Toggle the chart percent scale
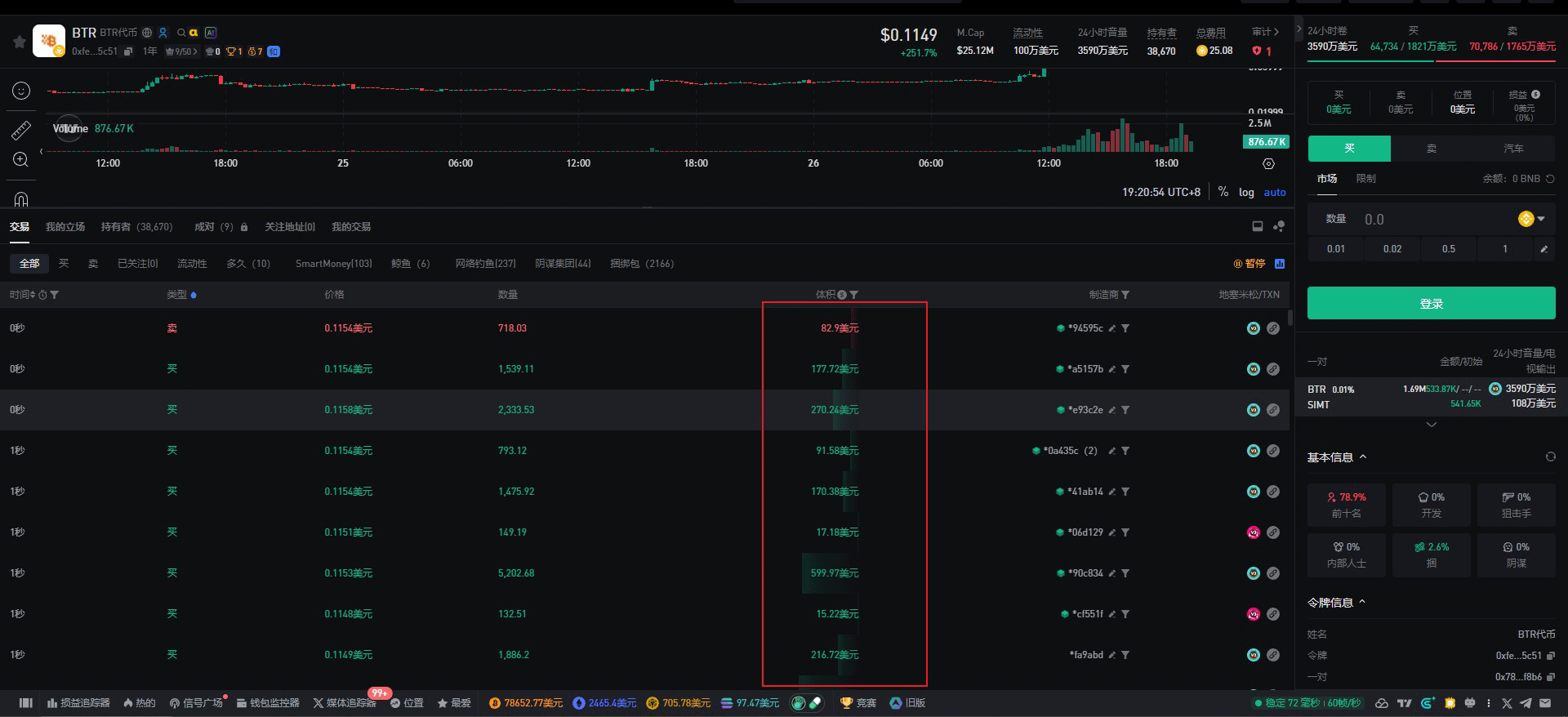 click(1223, 192)
